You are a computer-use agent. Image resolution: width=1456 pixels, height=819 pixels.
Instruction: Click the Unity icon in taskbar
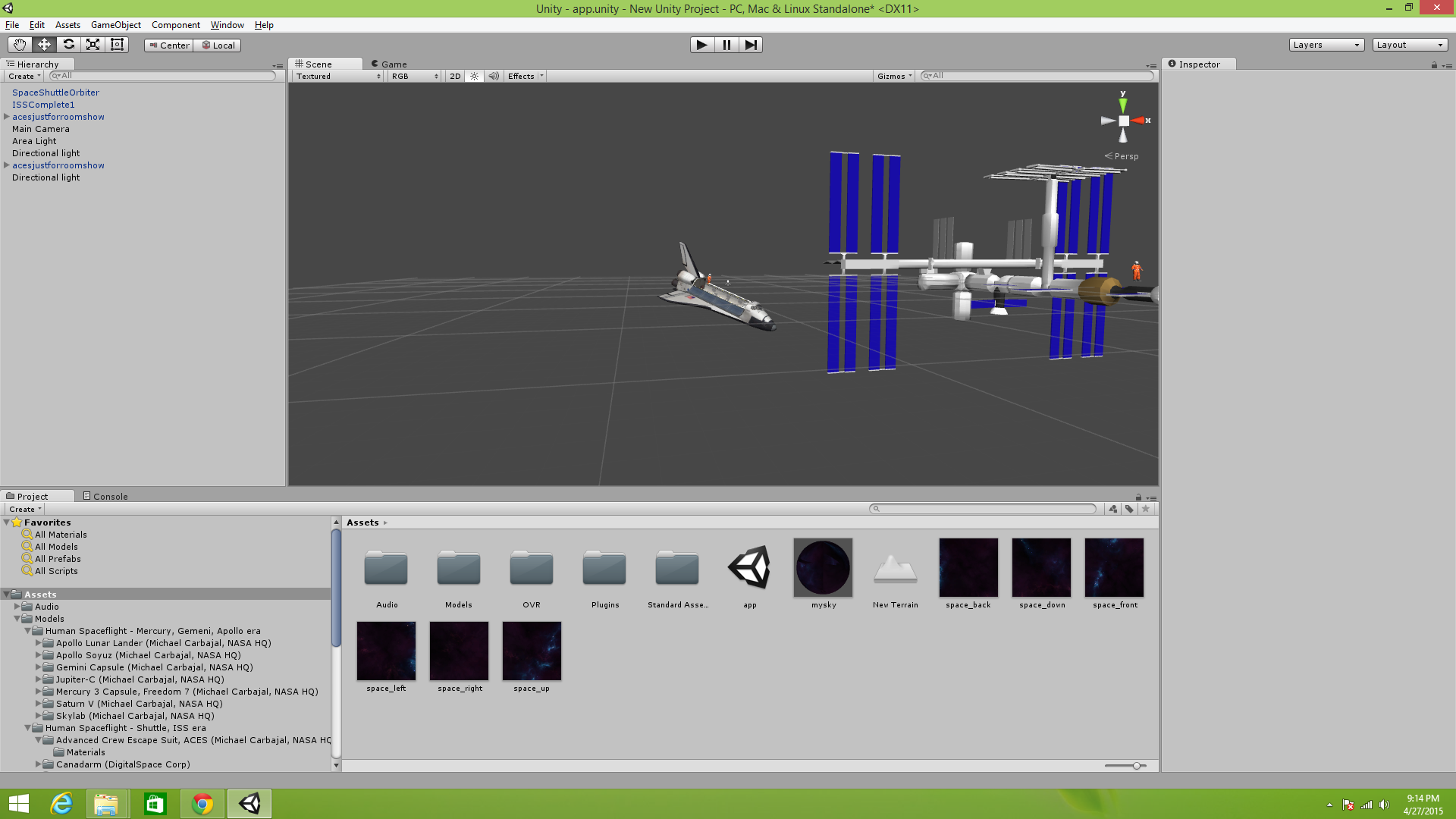[x=249, y=804]
